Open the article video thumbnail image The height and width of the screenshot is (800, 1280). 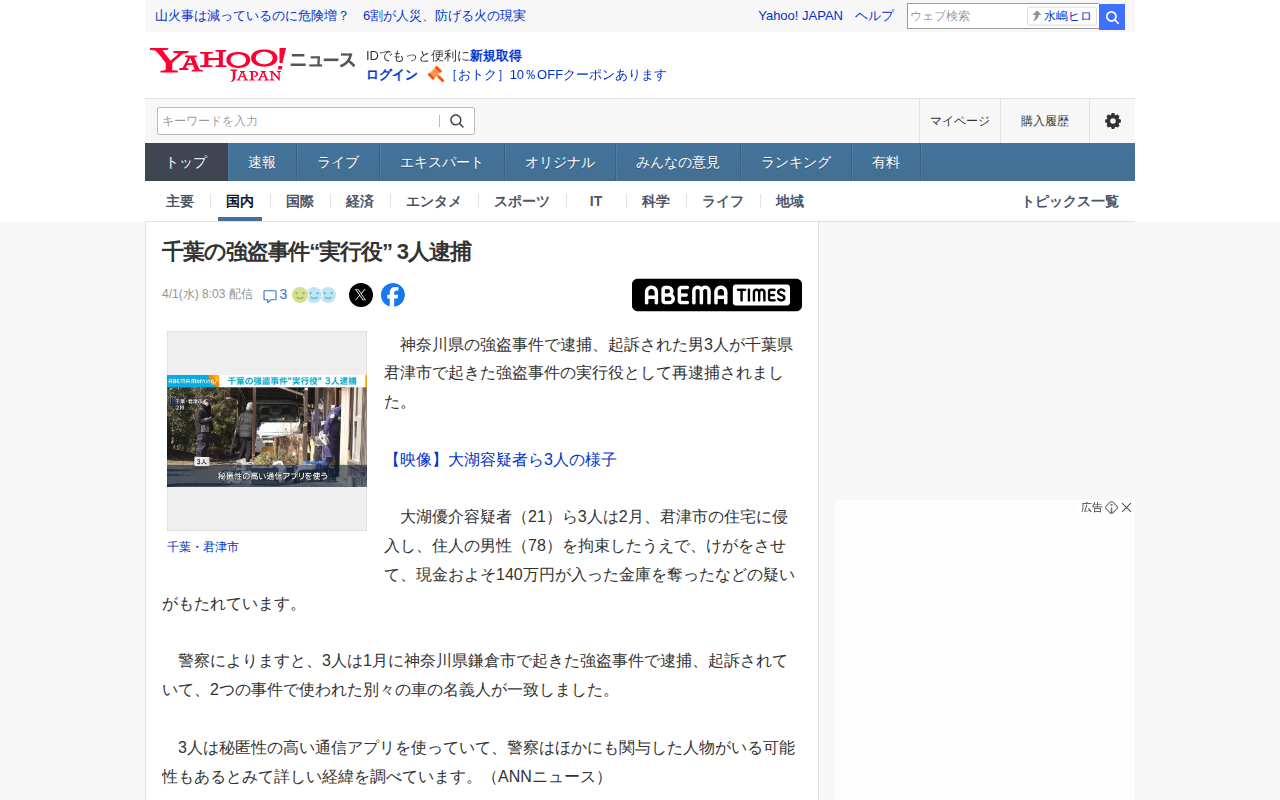[x=267, y=431]
